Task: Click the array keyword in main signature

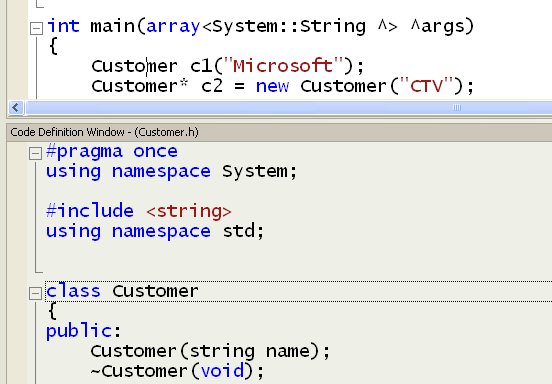Action: coord(173,27)
